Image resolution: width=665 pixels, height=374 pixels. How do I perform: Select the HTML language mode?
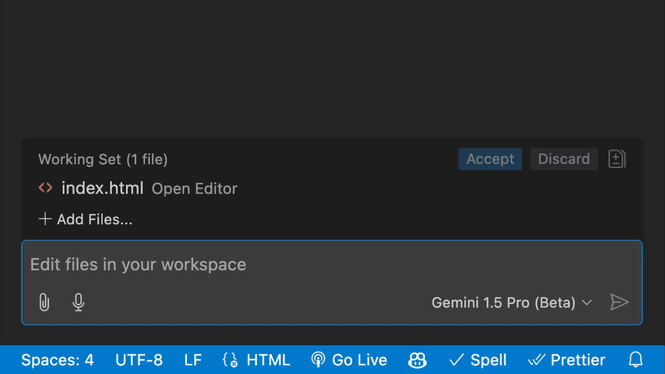tap(268, 360)
